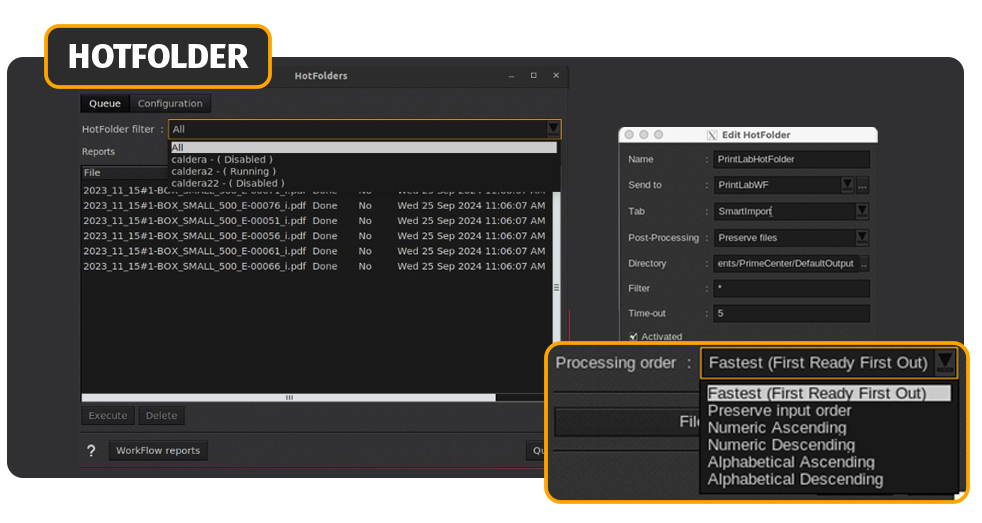982x523 pixels.
Task: Switch to the Configuration tab
Action: (170, 104)
